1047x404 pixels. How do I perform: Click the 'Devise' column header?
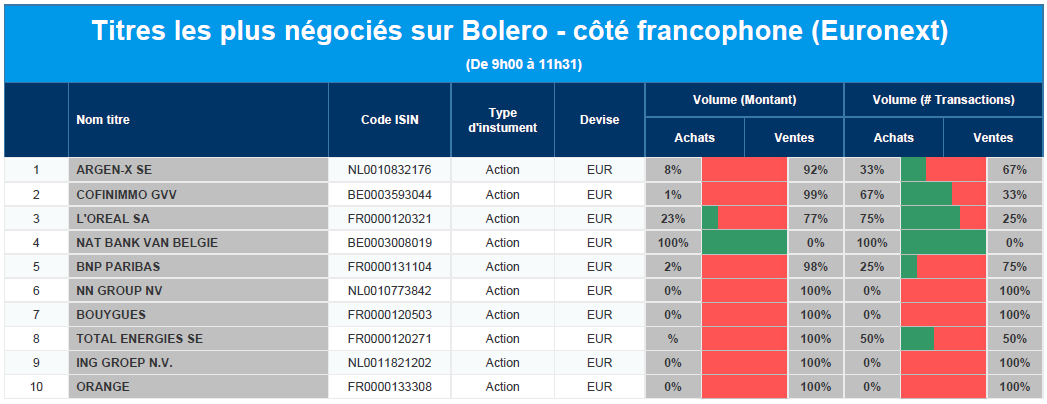[x=599, y=120]
